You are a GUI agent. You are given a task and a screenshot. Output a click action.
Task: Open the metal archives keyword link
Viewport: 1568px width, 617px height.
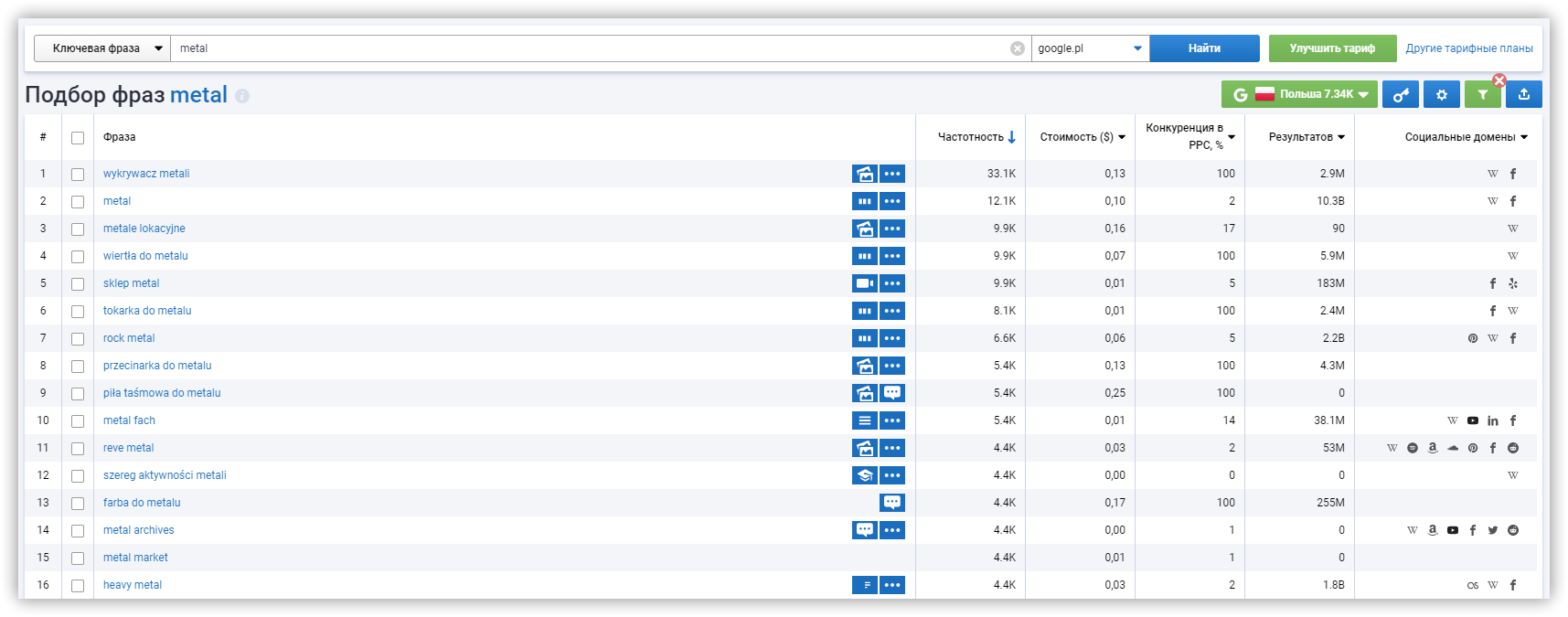pyautogui.click(x=138, y=530)
